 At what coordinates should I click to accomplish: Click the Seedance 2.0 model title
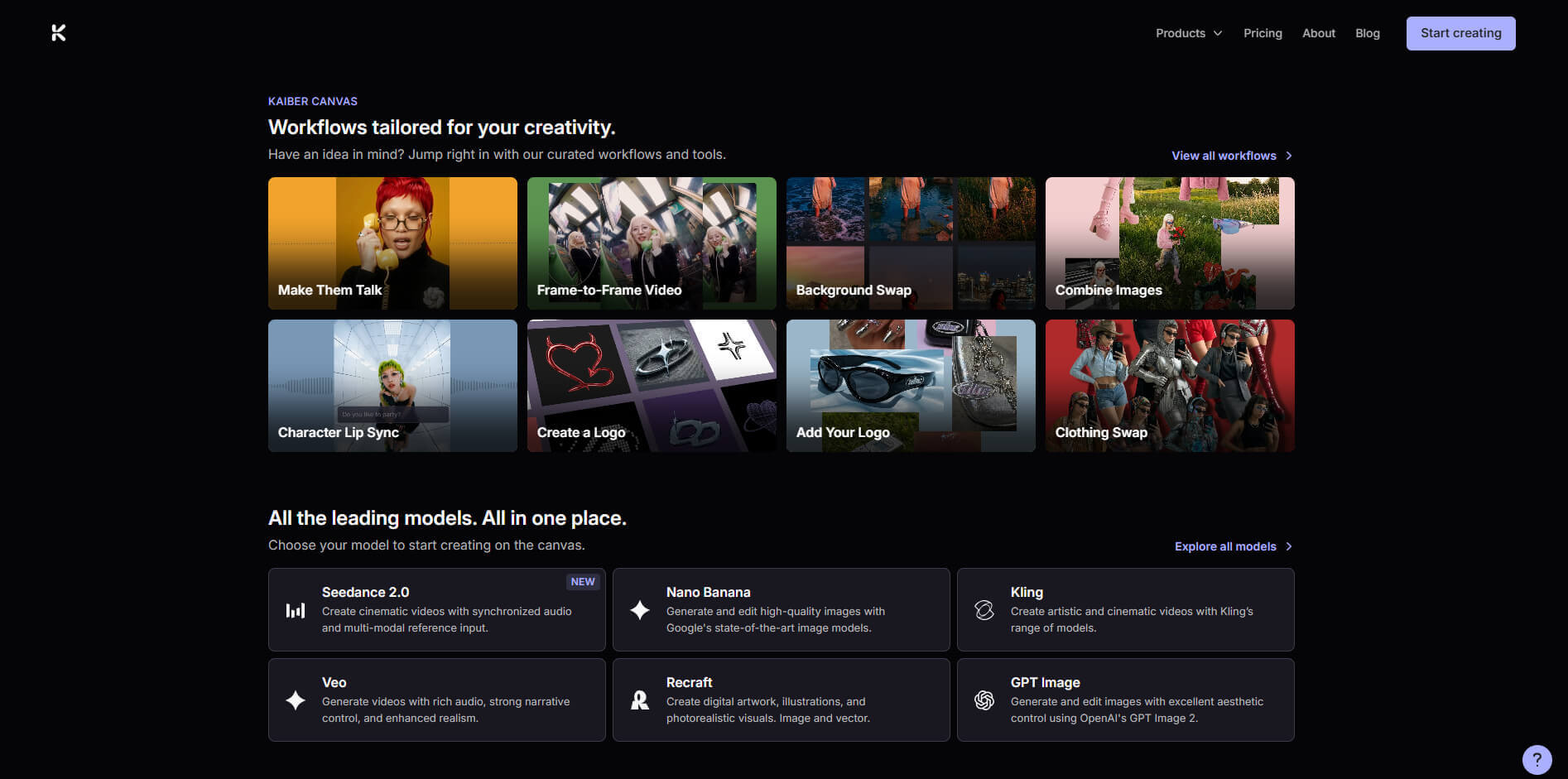point(365,592)
